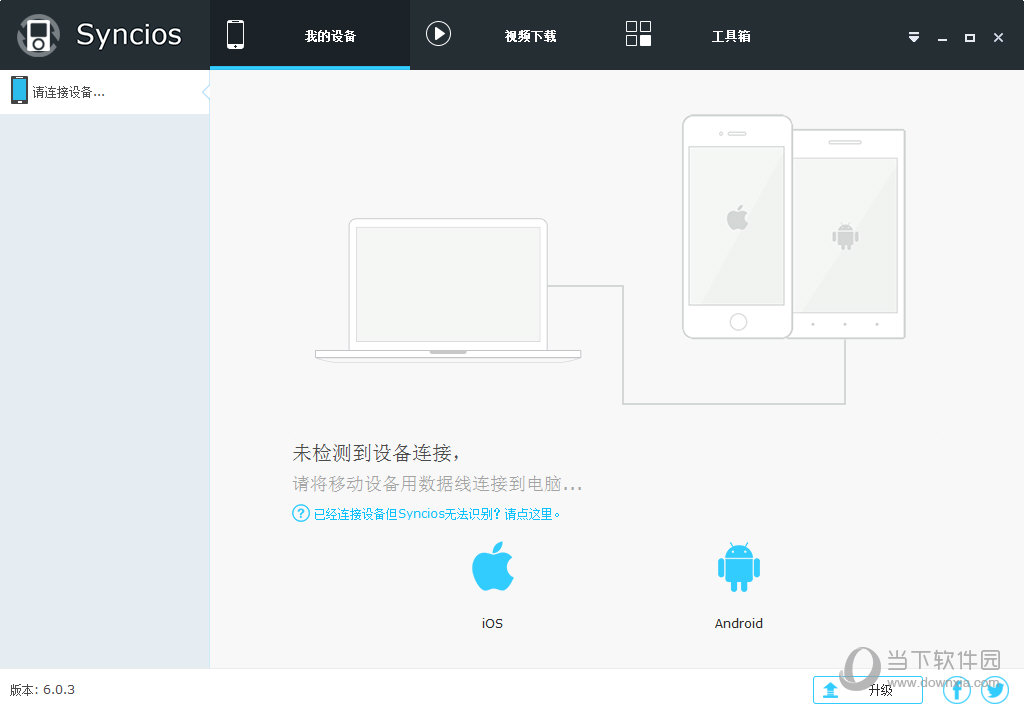This screenshot has height=712, width=1024.
Task: Select the iOS label
Action: pos(492,624)
